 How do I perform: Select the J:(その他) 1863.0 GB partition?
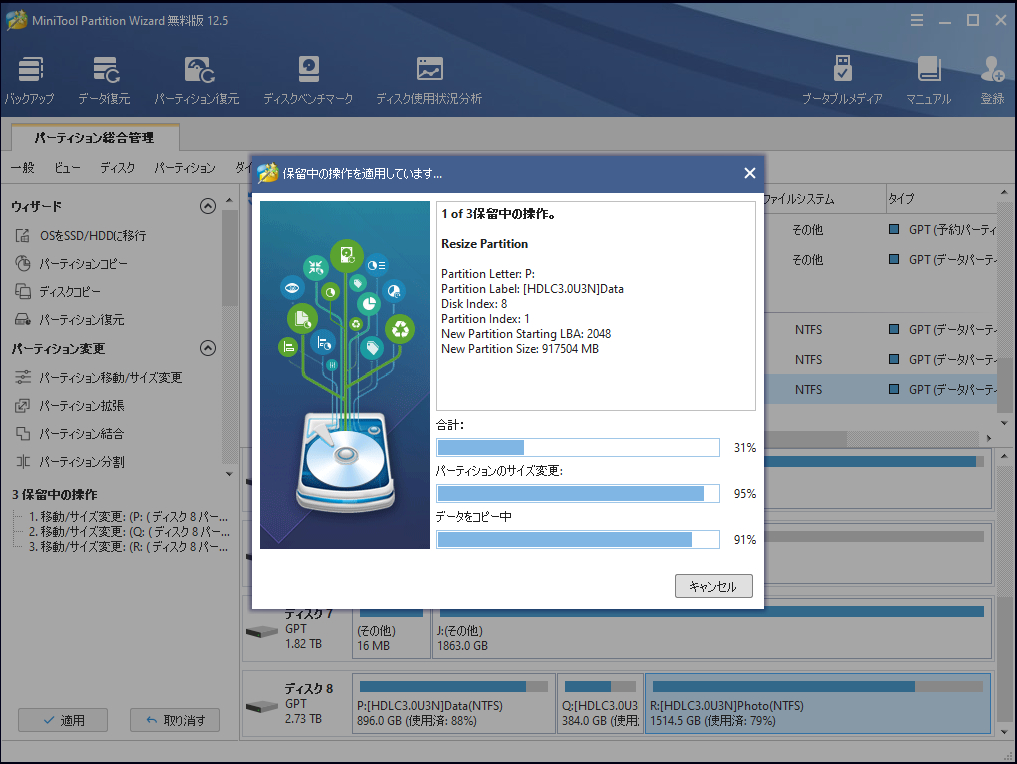pyautogui.click(x=712, y=628)
